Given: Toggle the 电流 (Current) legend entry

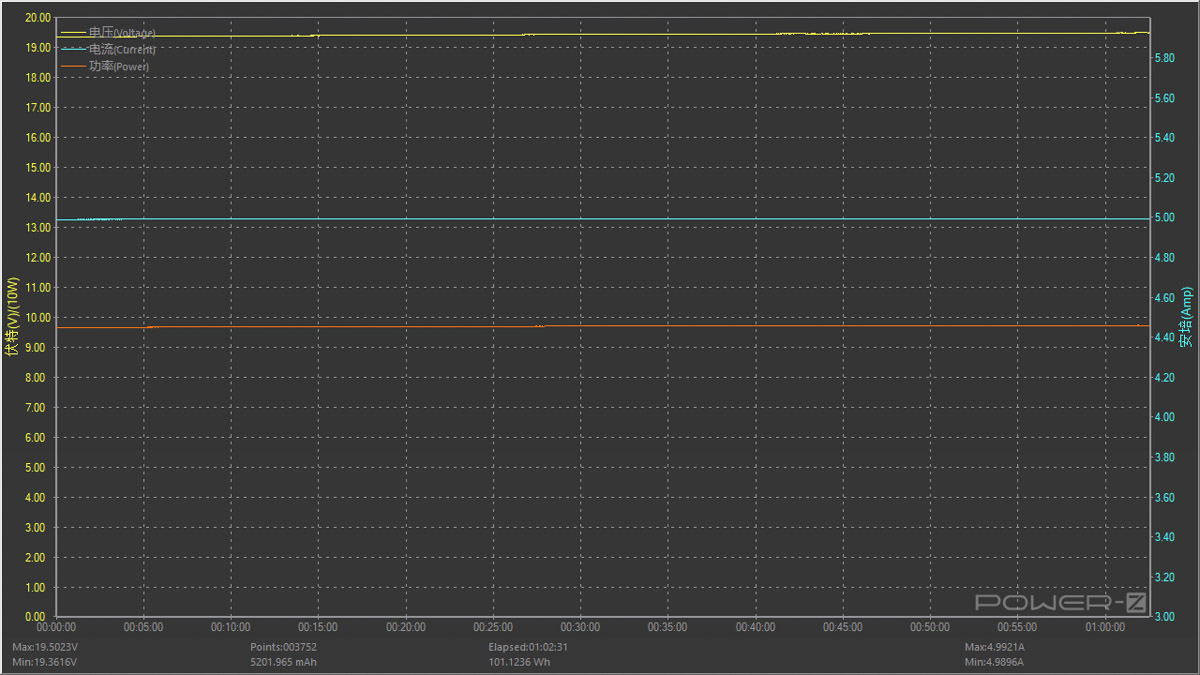Looking at the screenshot, I should pos(122,49).
